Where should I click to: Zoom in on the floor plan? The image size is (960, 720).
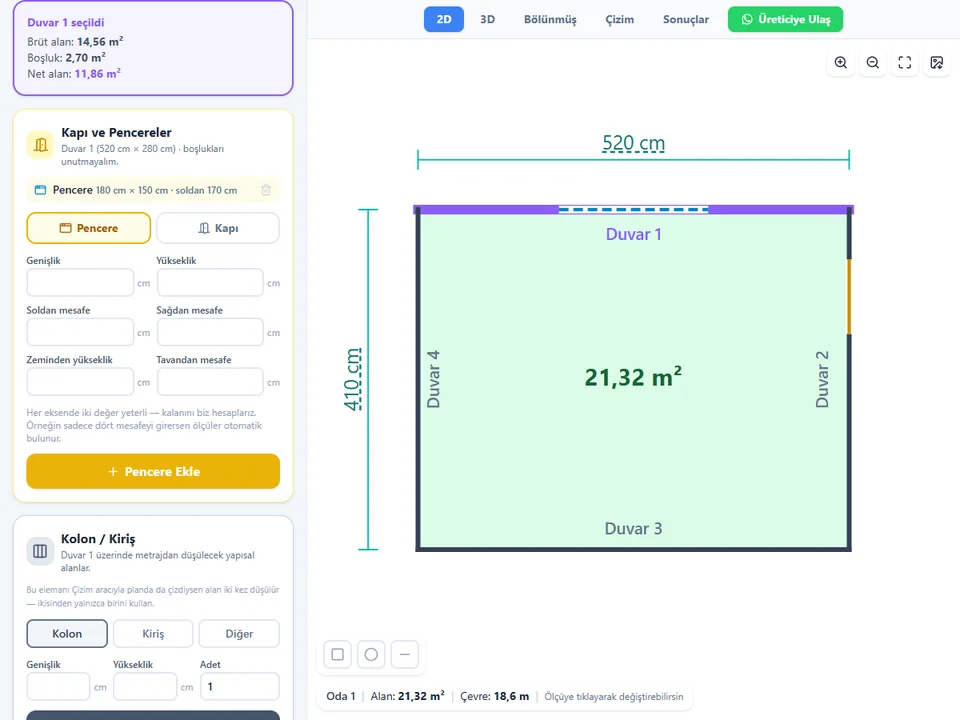[x=841, y=62]
